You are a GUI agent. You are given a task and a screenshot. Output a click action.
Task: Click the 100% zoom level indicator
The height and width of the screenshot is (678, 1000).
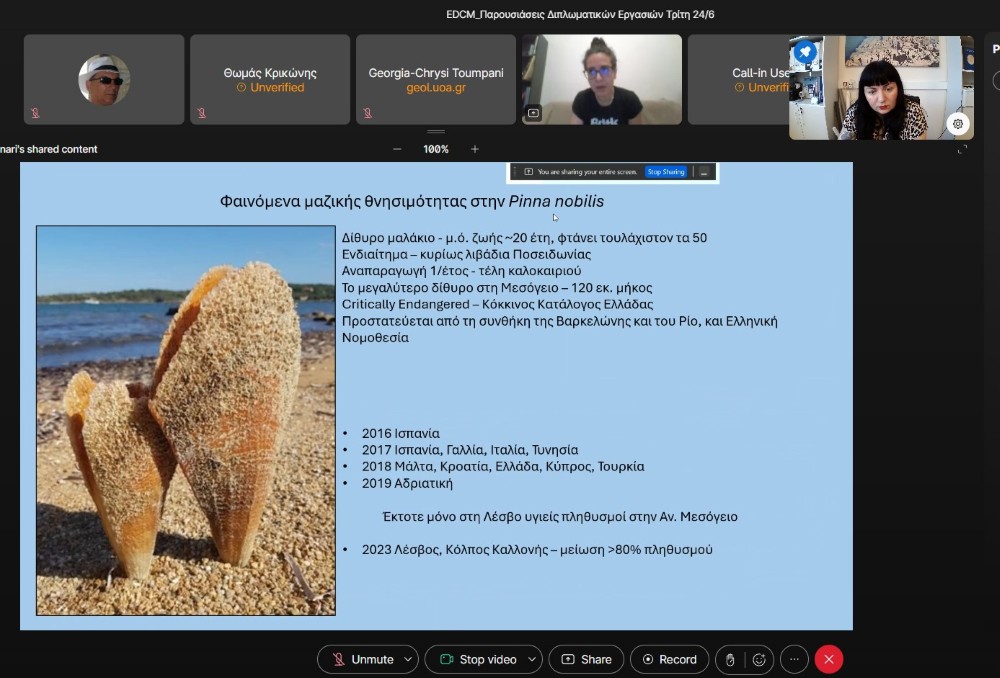(x=435, y=149)
